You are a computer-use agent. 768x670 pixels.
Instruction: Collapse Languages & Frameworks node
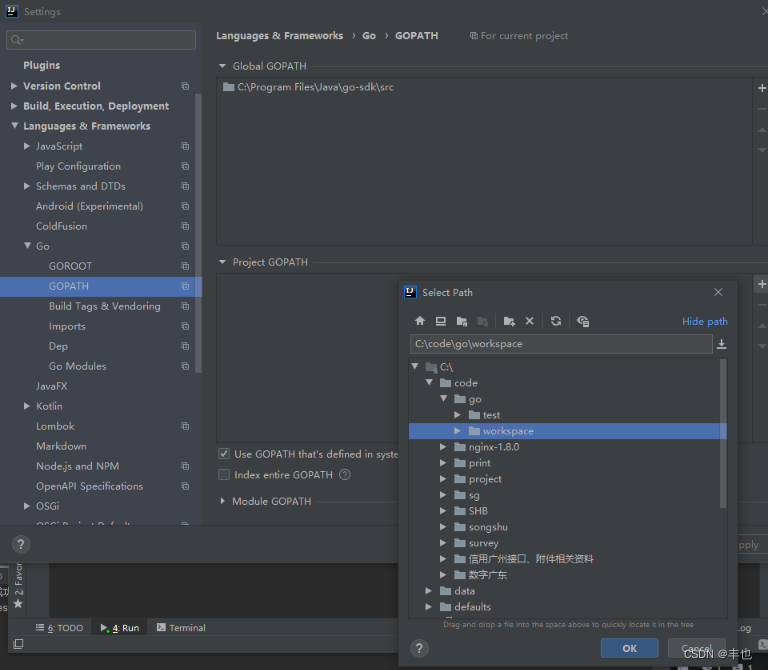[14, 126]
